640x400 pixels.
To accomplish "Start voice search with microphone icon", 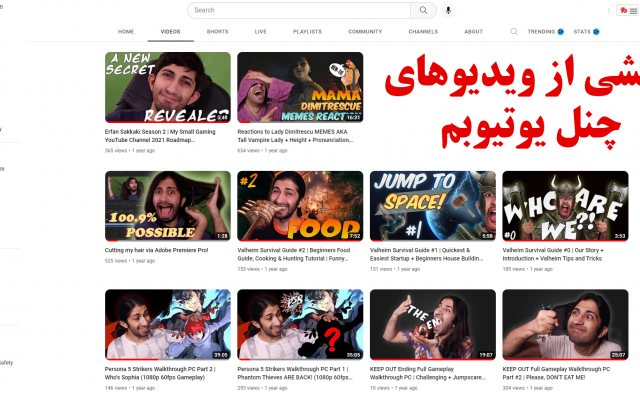I will pos(448,10).
